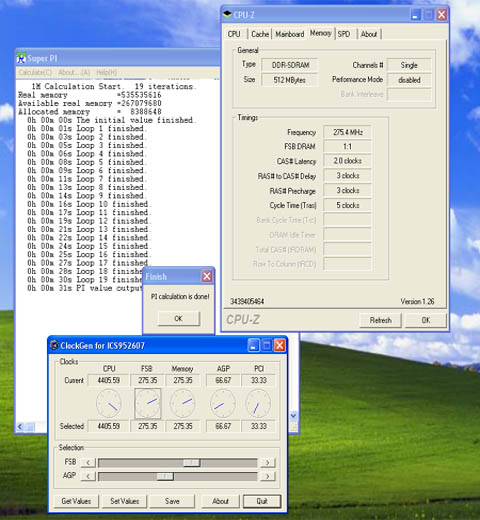Click the FSB slider left arrow
The height and width of the screenshot is (520, 480).
[88, 463]
